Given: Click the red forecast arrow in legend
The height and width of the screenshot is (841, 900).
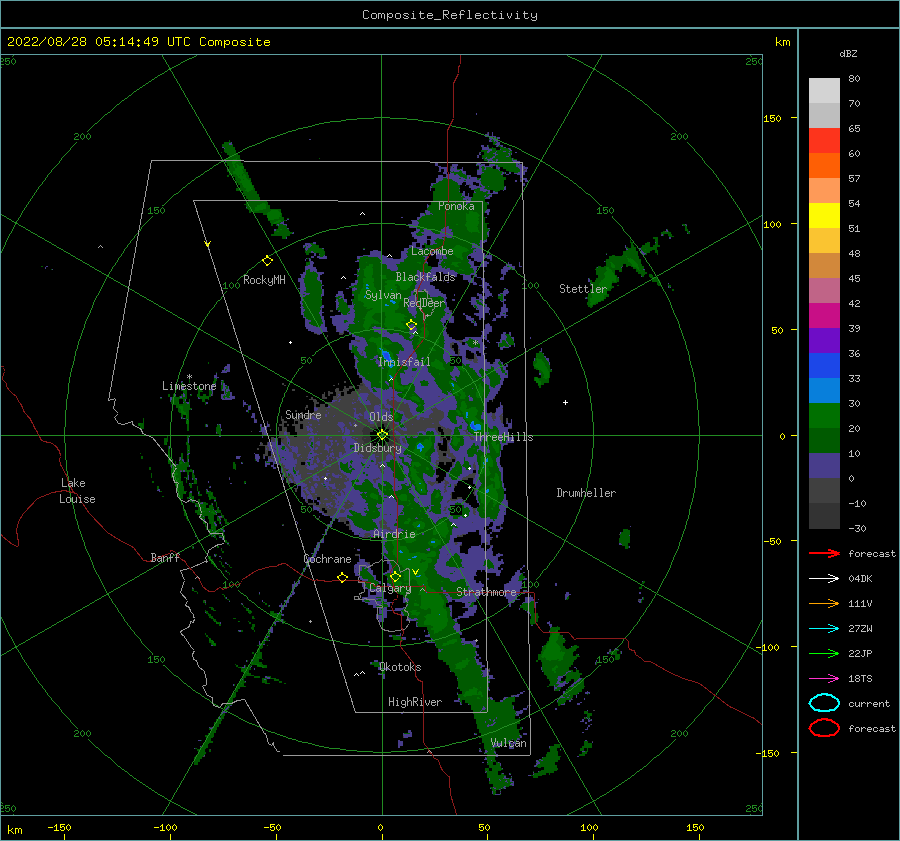Looking at the screenshot, I should coord(824,553).
